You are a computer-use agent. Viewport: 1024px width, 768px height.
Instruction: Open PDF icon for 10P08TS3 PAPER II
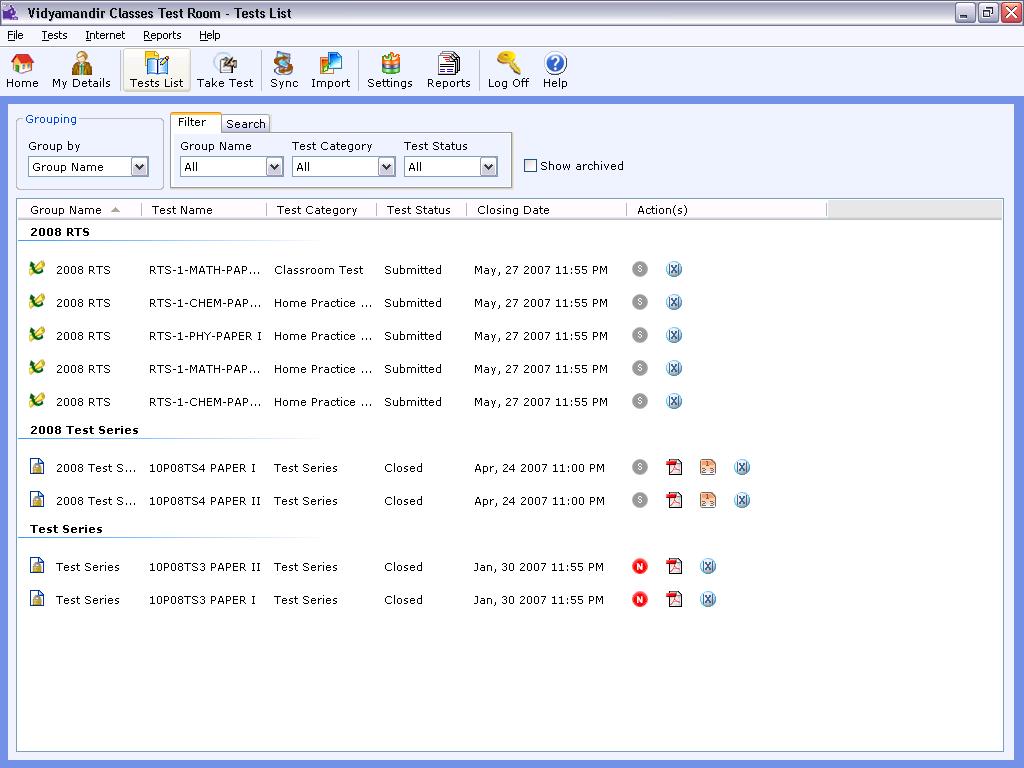click(674, 566)
